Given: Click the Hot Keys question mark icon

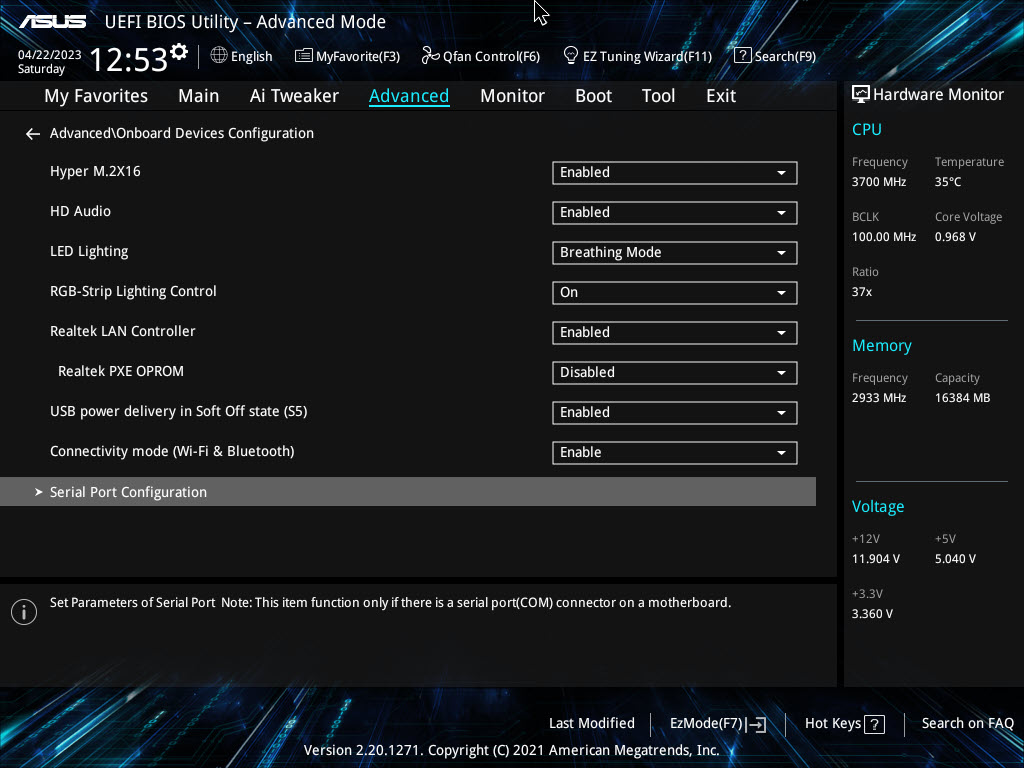Looking at the screenshot, I should [x=874, y=724].
